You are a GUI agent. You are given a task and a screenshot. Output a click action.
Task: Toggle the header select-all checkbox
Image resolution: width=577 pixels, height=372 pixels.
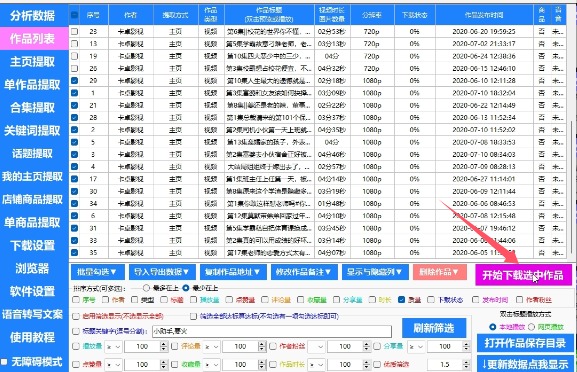pos(74,15)
